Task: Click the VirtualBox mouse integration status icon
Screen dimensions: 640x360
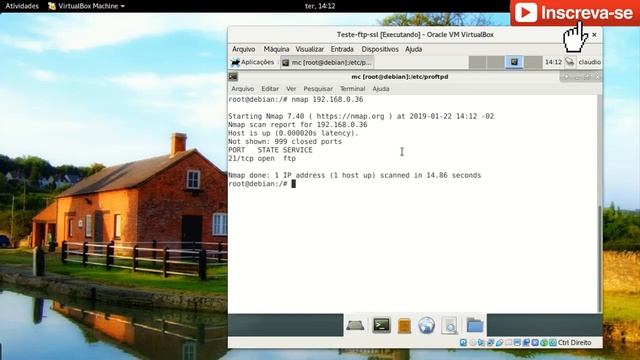Action: 544,342
